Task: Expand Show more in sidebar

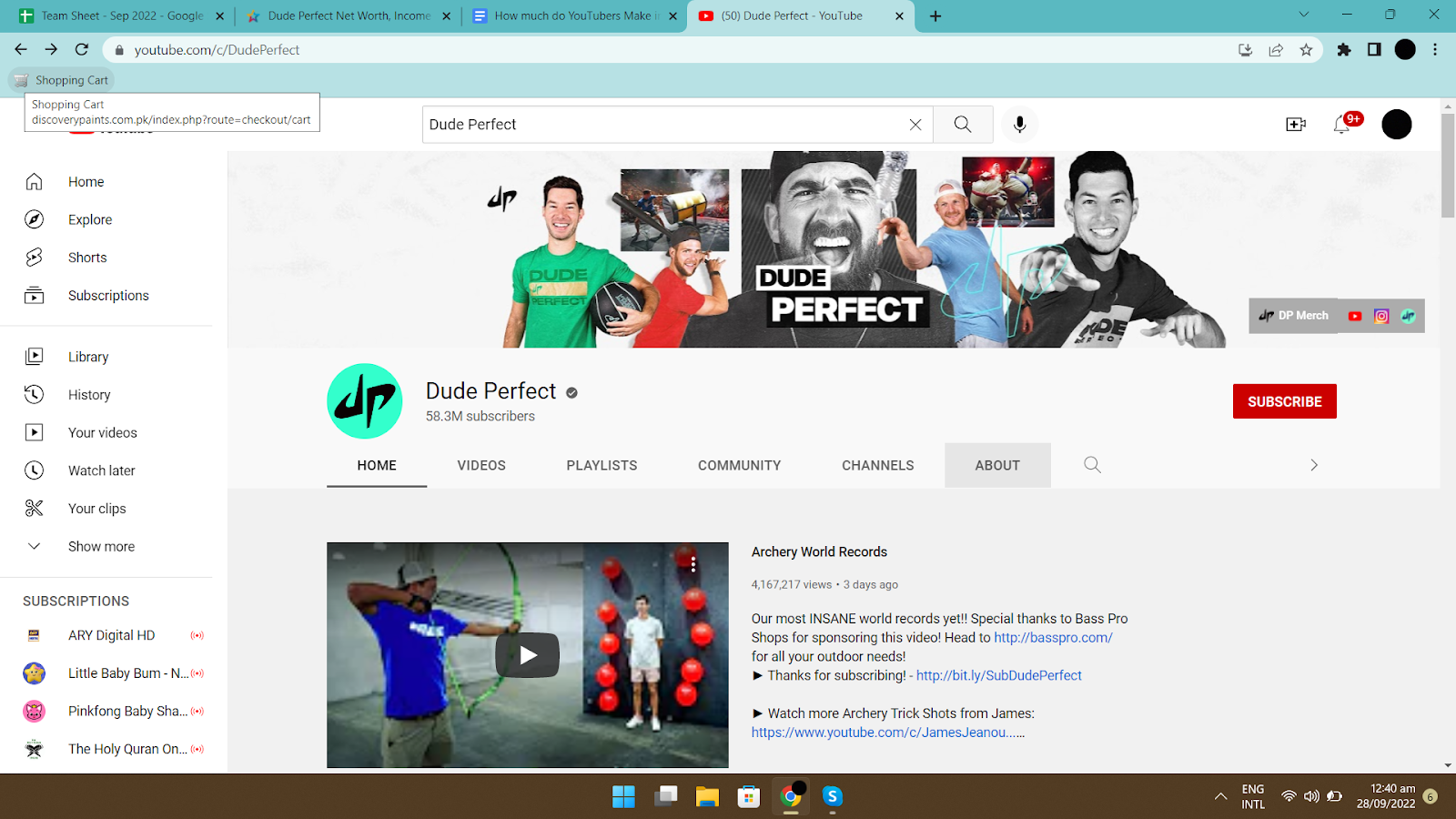Action: [x=101, y=547]
